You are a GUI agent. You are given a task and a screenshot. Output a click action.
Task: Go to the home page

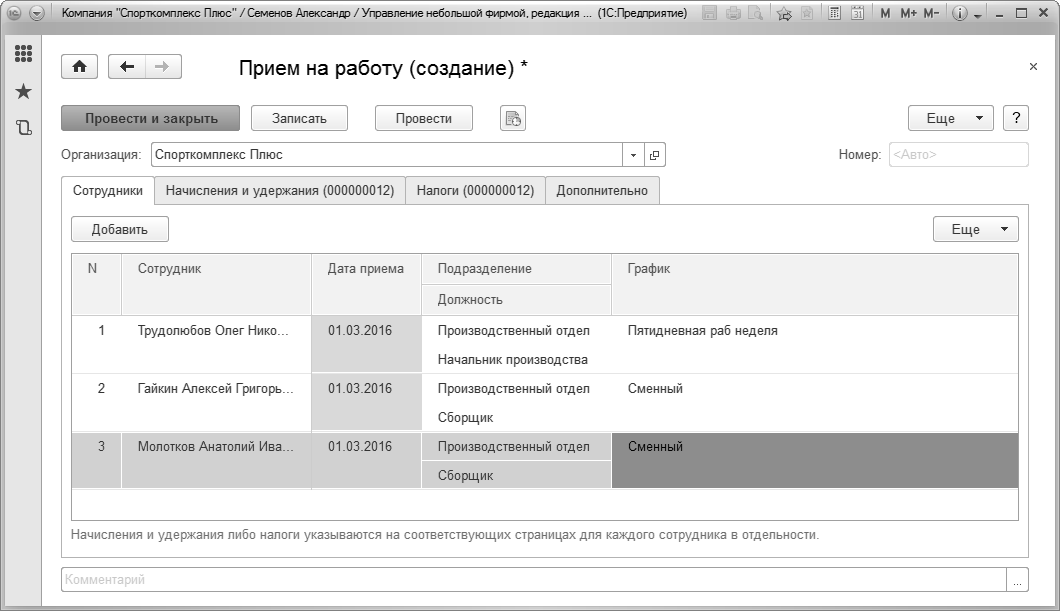coord(80,66)
